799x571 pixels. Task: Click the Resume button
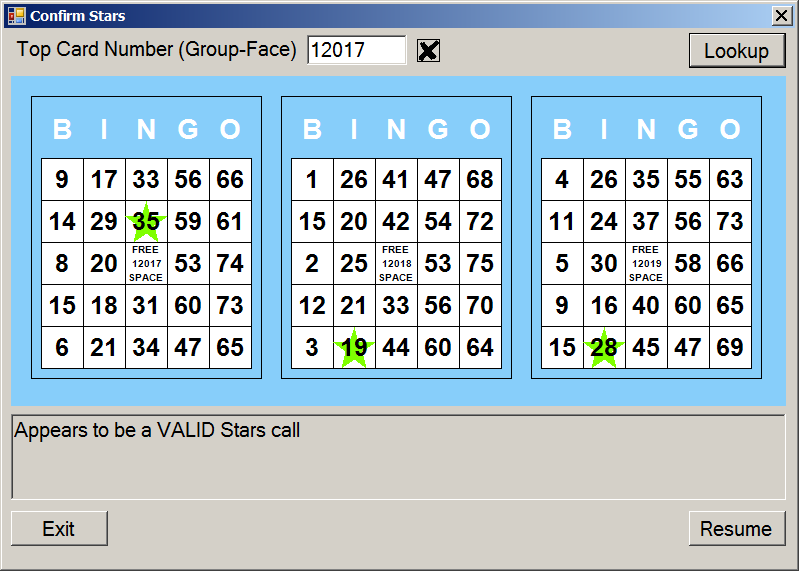pos(736,528)
